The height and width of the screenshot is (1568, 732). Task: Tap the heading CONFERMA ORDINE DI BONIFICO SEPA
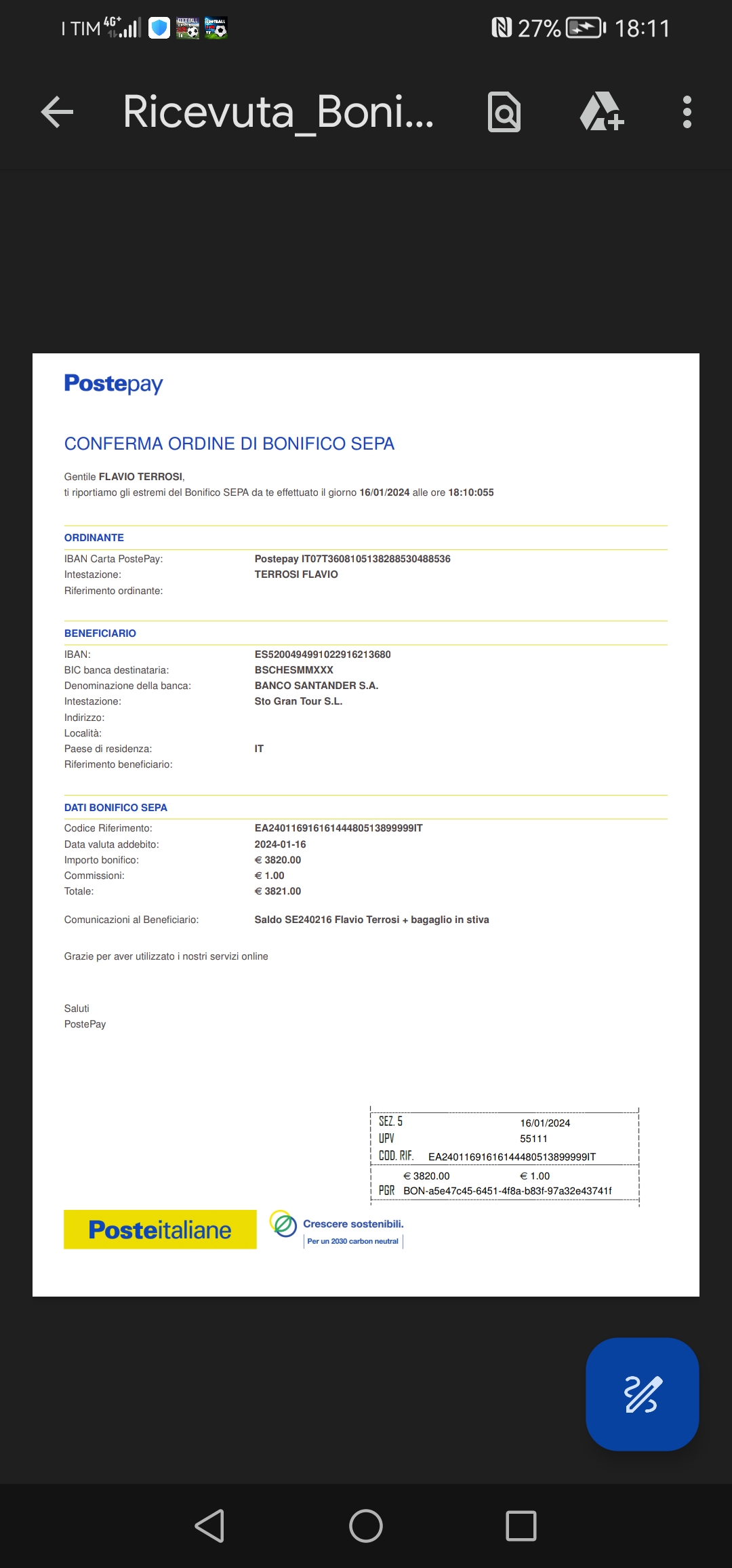229,444
